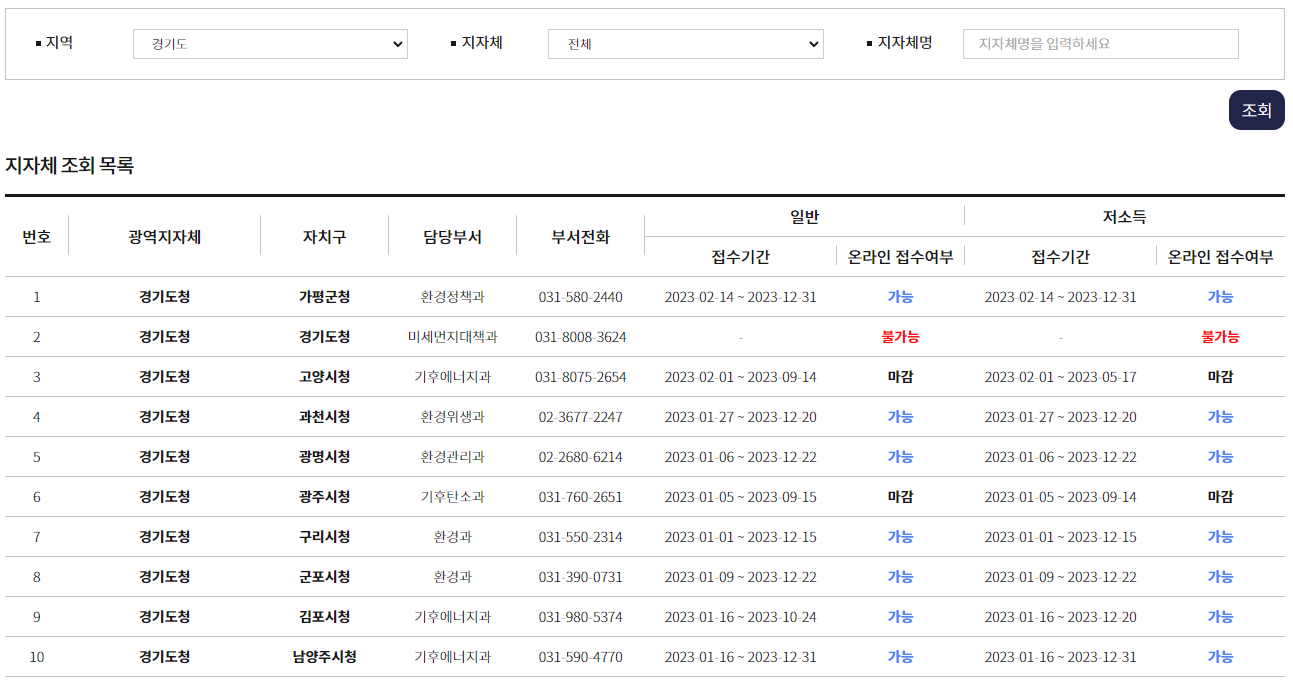Click phone number 031-390-0731
This screenshot has height=684, width=1293.
[580, 577]
